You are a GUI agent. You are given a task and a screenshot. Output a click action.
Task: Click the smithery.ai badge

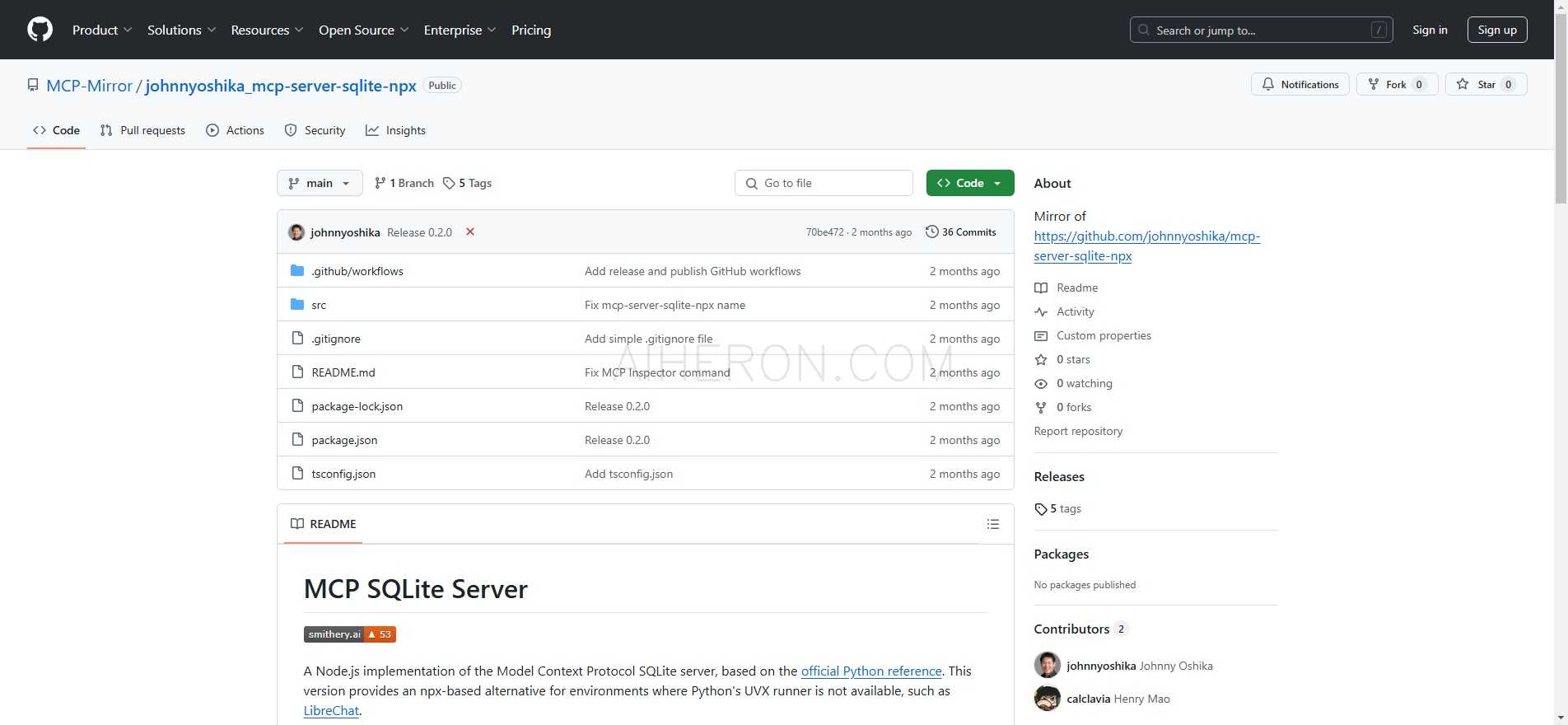pos(350,634)
